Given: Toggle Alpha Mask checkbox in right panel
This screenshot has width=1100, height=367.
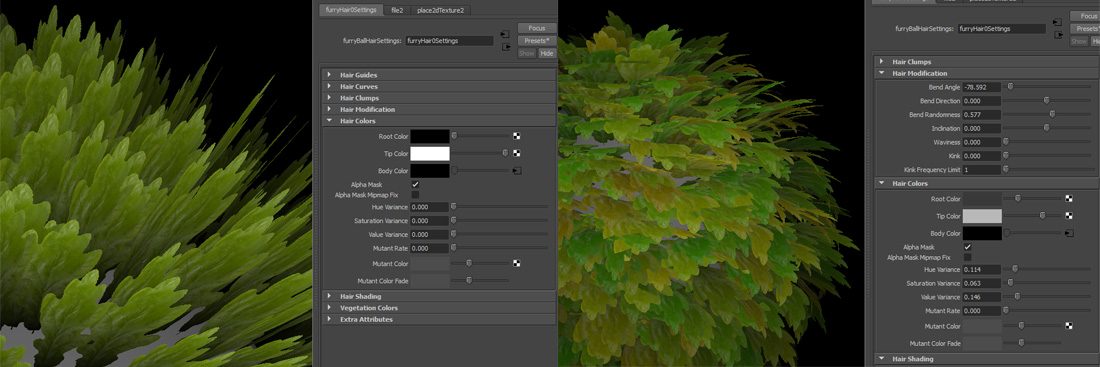Looking at the screenshot, I should pos(967,247).
